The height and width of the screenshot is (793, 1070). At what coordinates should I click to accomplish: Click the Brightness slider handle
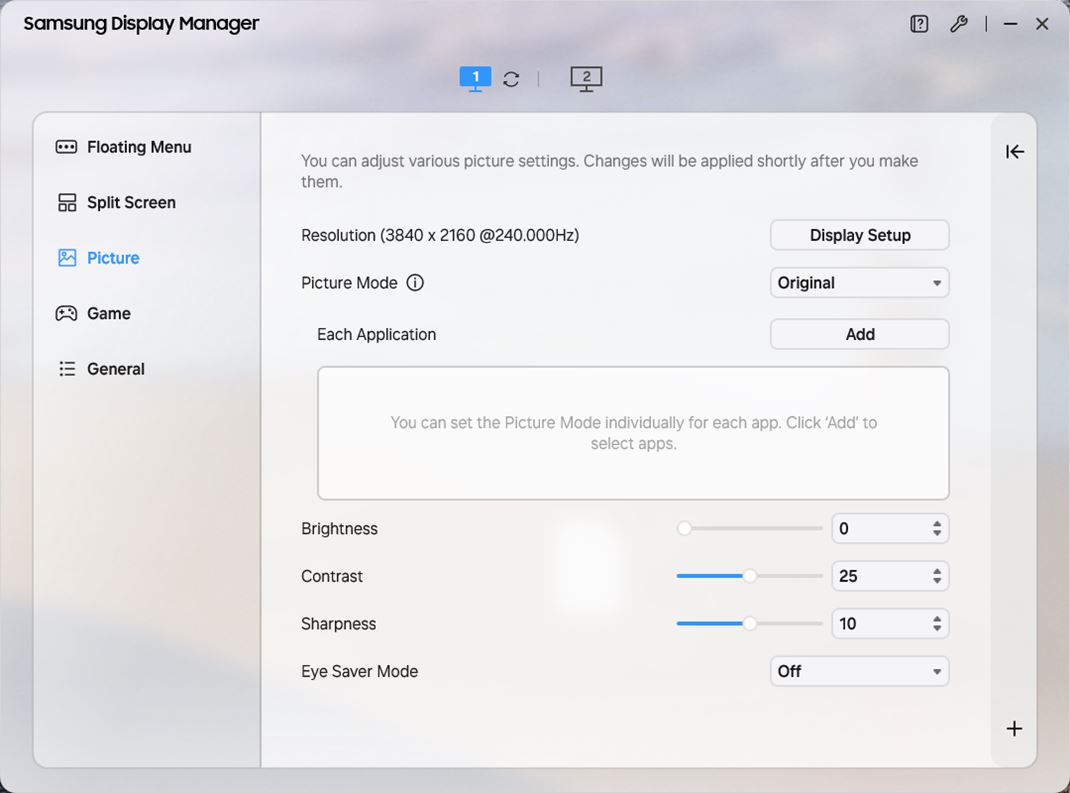click(x=684, y=528)
